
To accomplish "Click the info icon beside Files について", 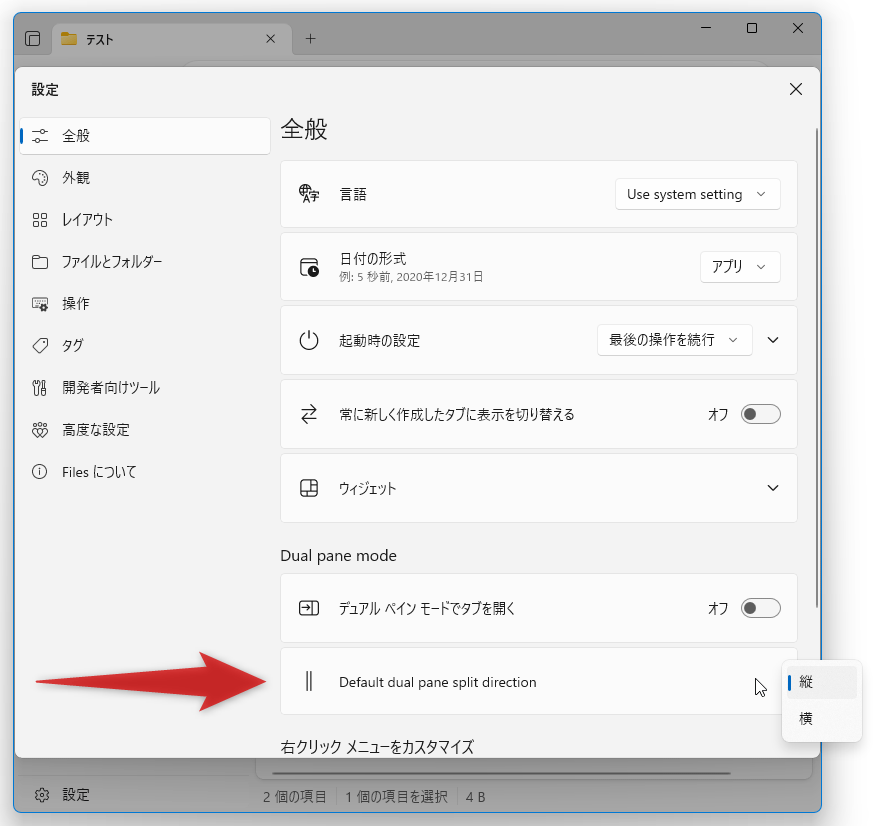I will (40, 472).
